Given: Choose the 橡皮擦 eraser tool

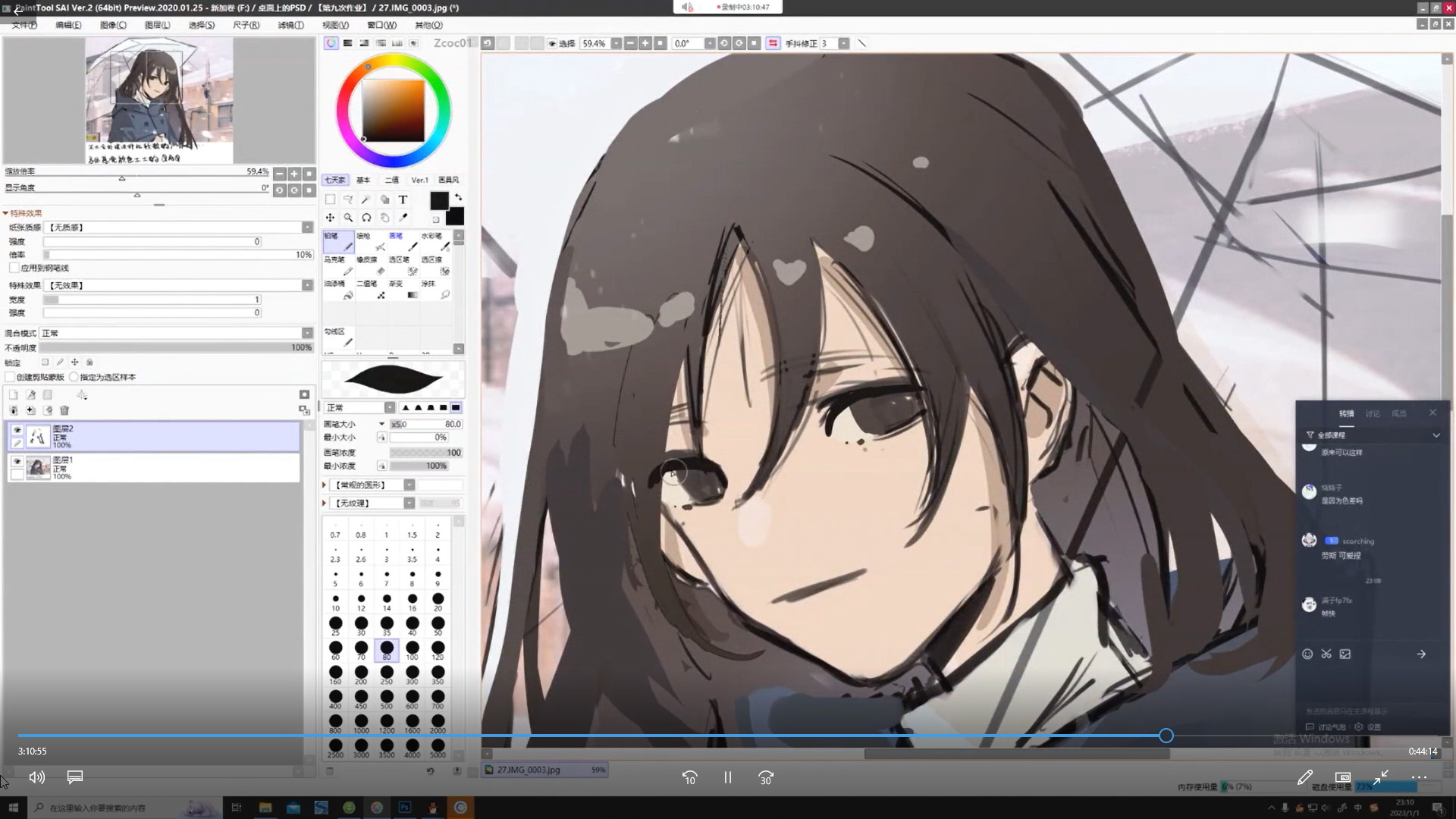Looking at the screenshot, I should point(371,265).
